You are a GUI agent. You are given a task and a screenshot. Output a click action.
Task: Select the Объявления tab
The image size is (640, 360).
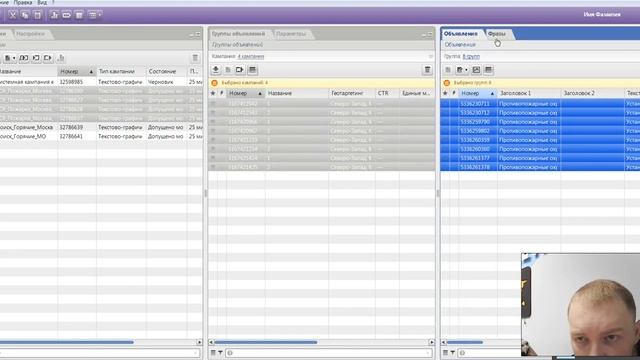(461, 34)
